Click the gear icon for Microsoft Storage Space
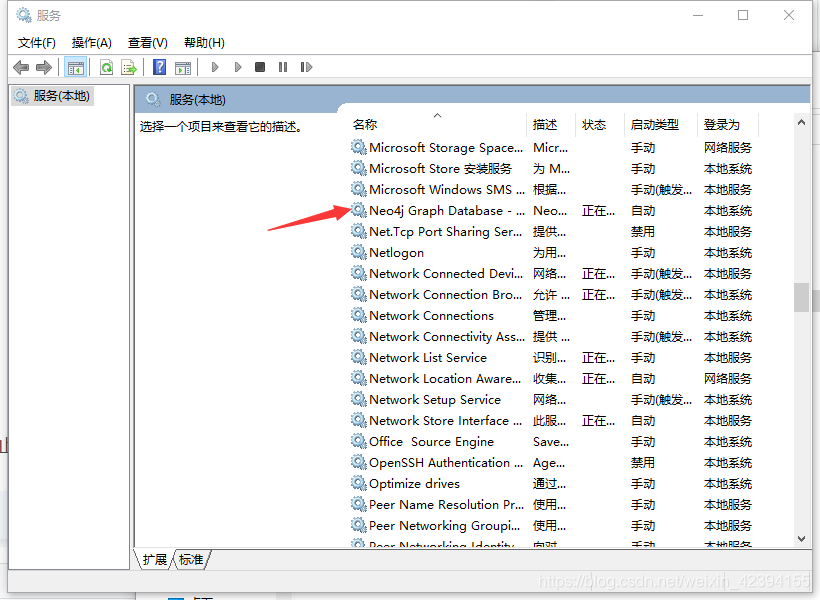Image resolution: width=820 pixels, height=600 pixels. 359,148
